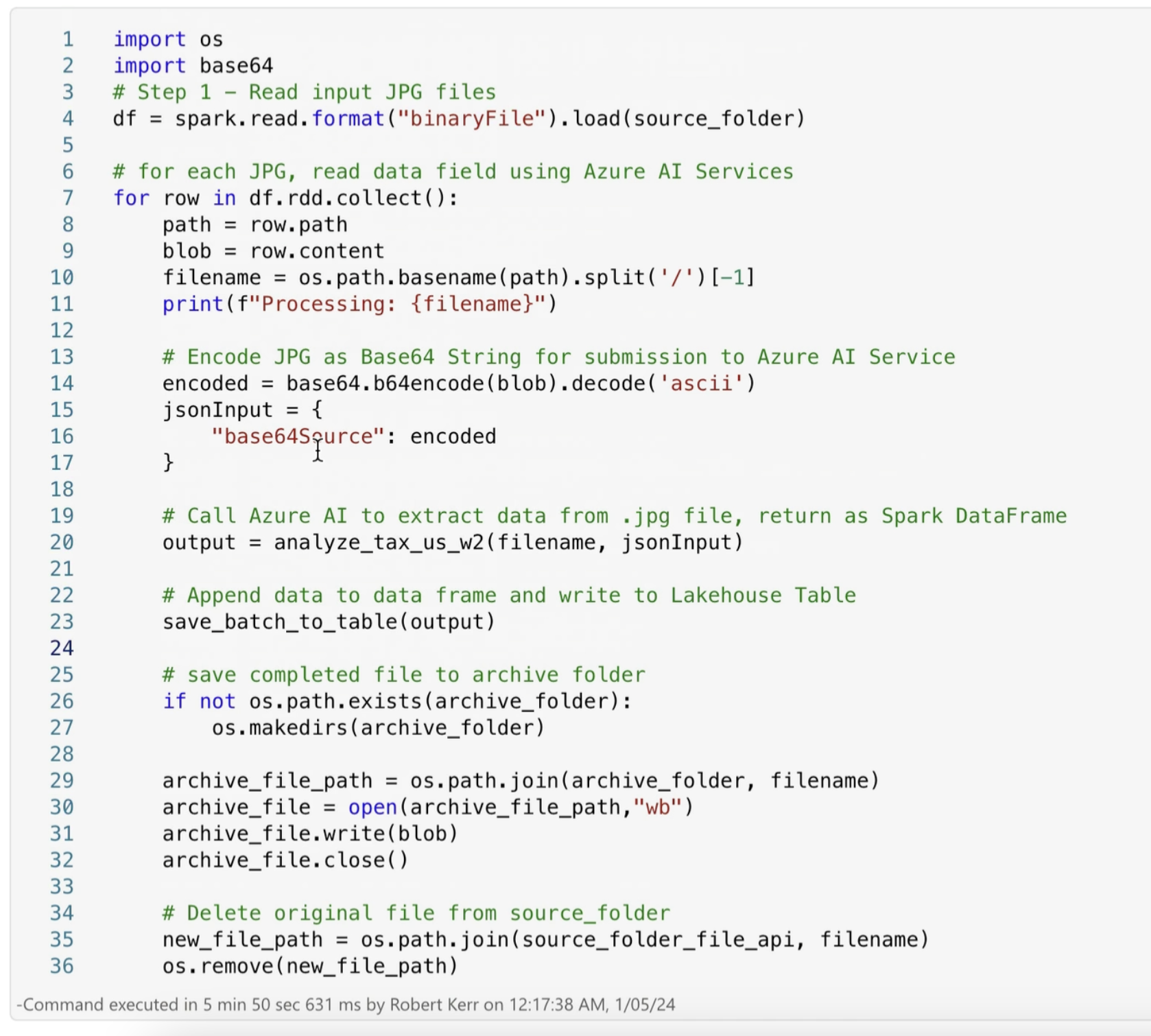Click 'b64encode' in the encoded assignment

[x=428, y=384]
